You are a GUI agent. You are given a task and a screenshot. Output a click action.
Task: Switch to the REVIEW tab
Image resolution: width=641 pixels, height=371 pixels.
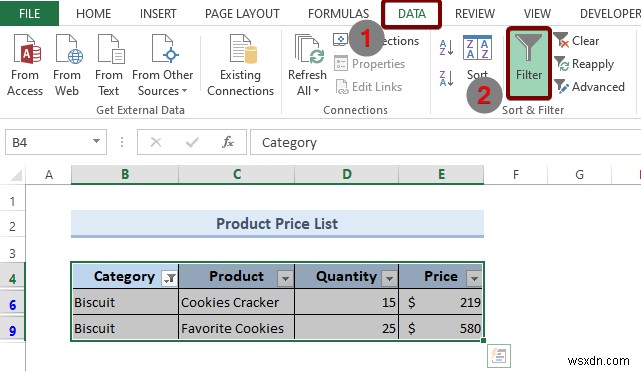pyautogui.click(x=475, y=13)
